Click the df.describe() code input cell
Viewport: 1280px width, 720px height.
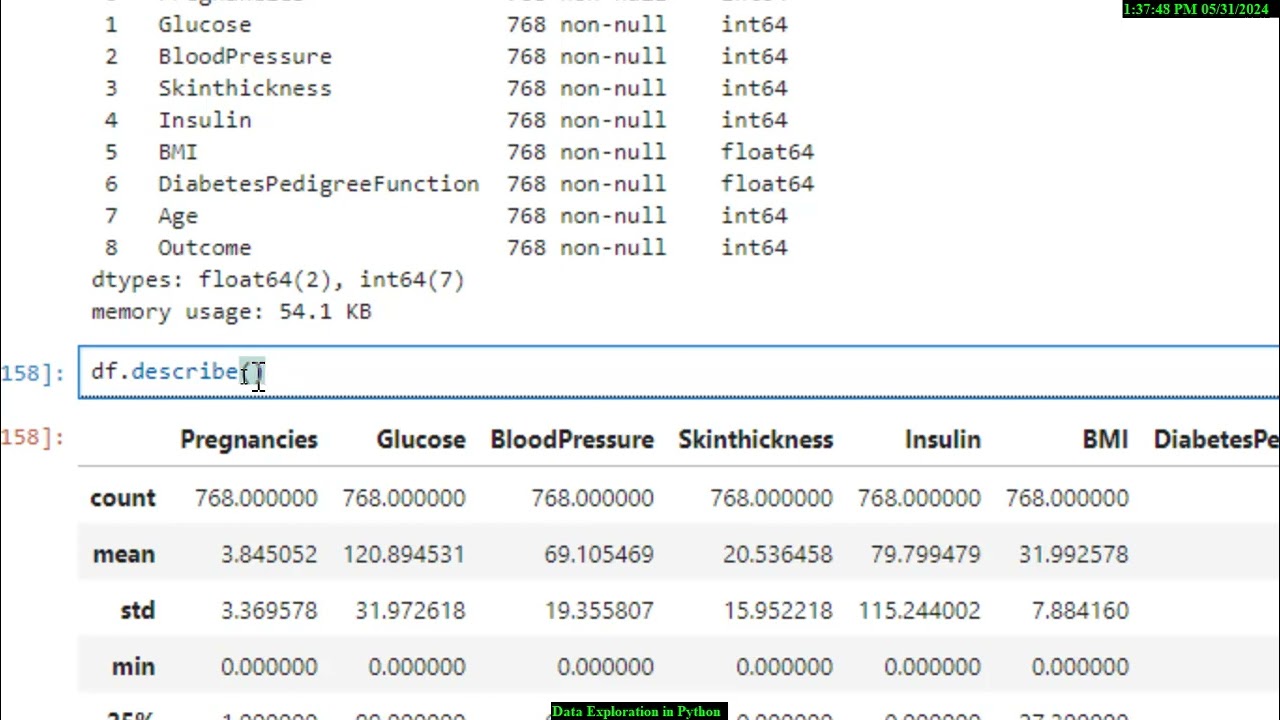[679, 372]
